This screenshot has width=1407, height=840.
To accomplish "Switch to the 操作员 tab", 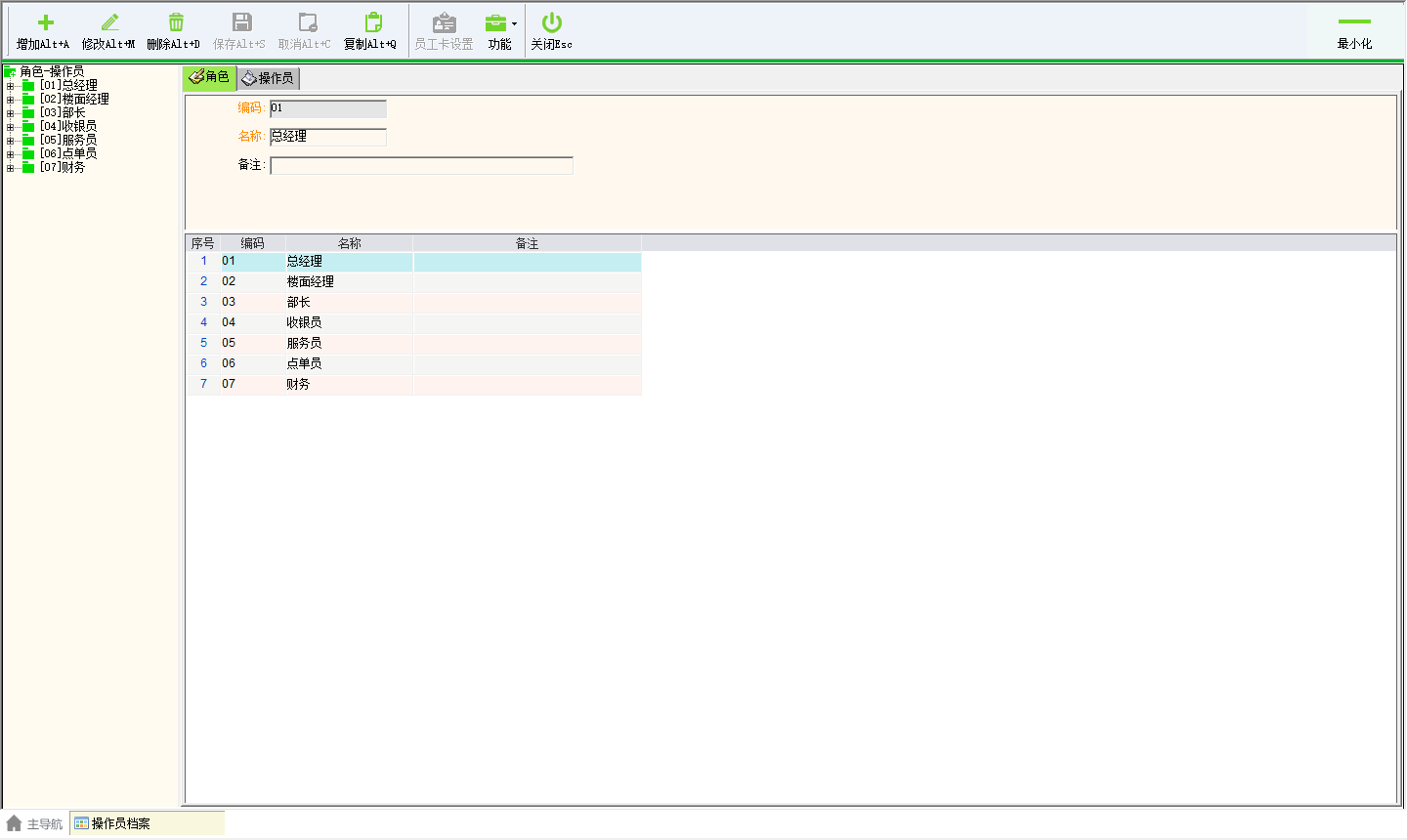I will (x=268, y=78).
